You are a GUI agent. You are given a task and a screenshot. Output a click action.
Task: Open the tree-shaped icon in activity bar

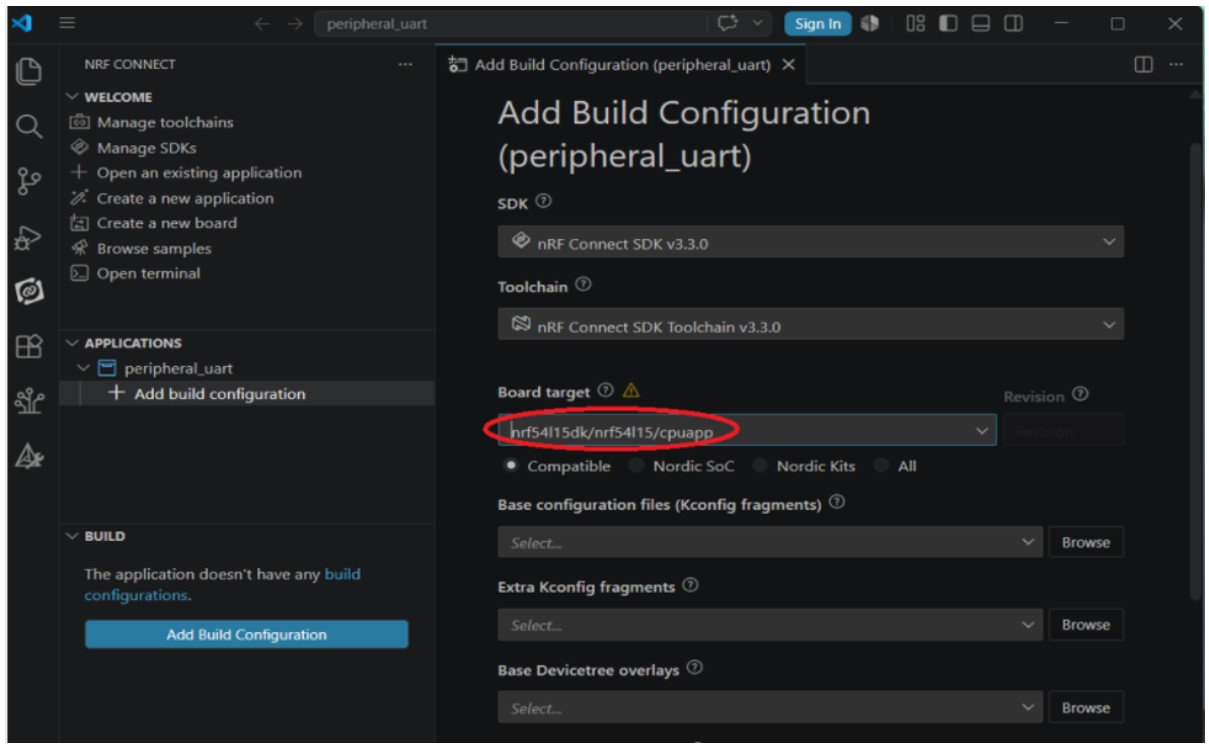(30, 401)
